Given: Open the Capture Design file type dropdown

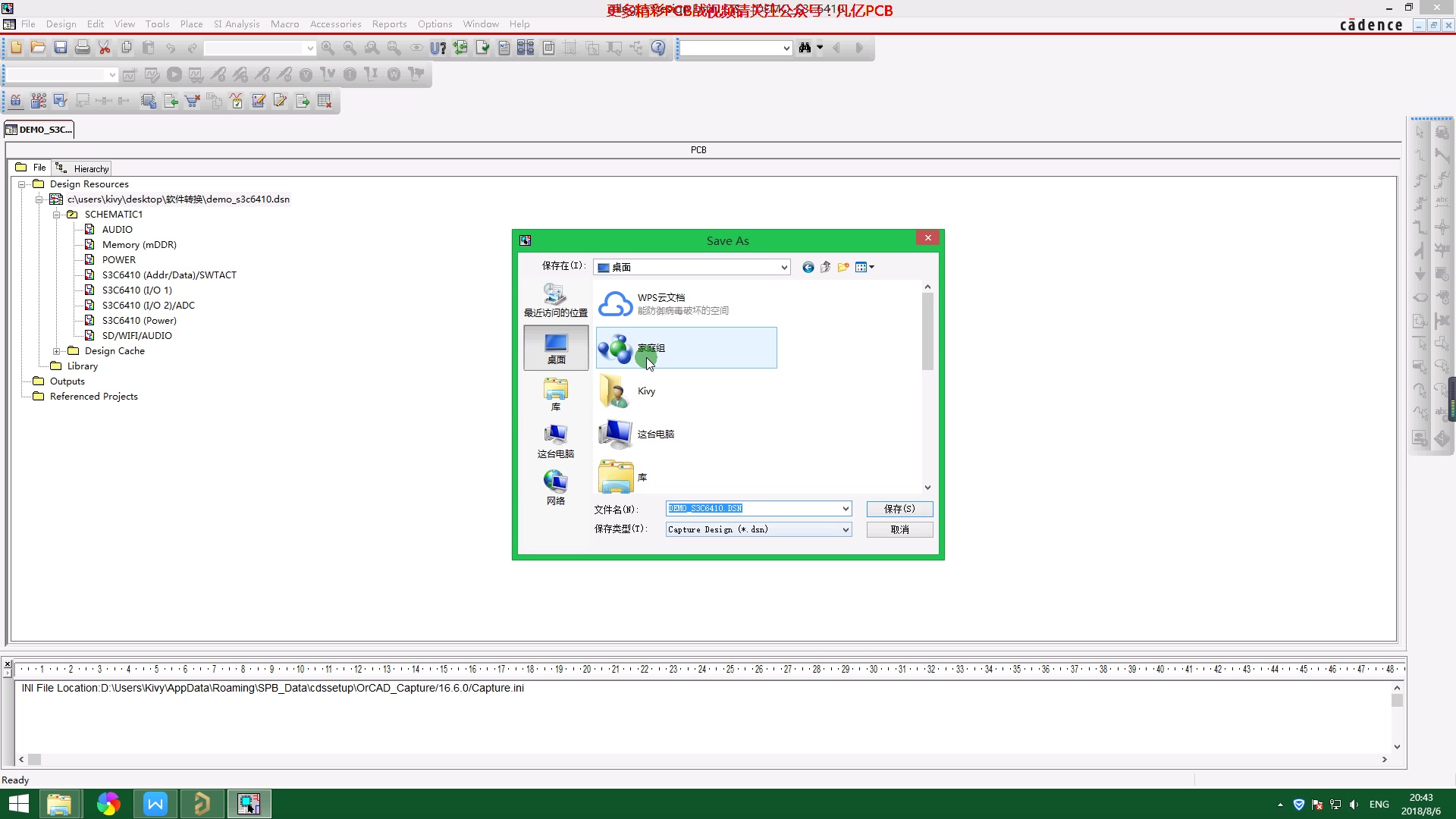Looking at the screenshot, I should tap(846, 530).
